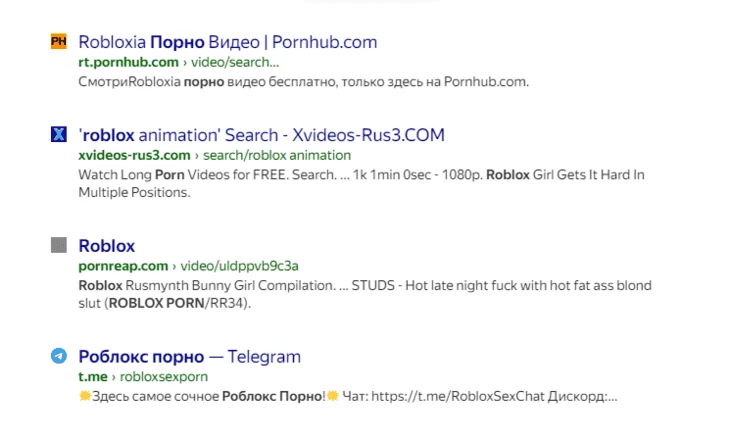Click the Telegram paper plane favicon
Viewport: 730px width, 439px height.
[58, 356]
